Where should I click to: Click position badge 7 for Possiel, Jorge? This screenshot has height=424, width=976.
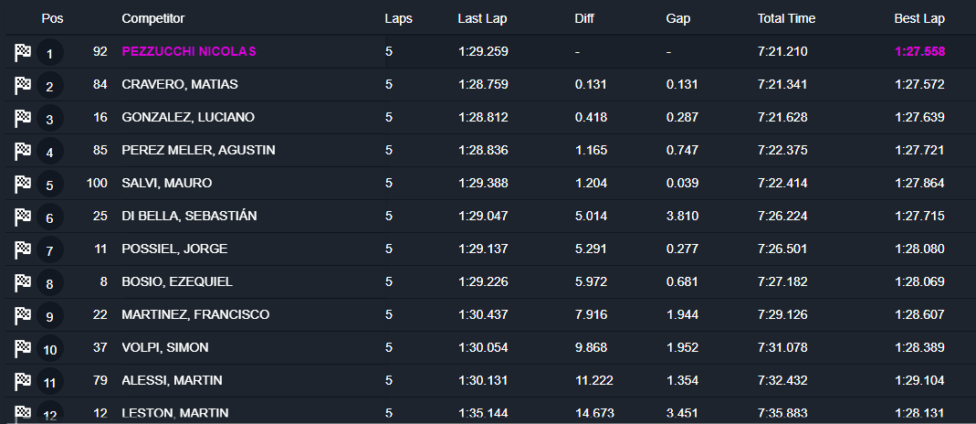[50, 250]
